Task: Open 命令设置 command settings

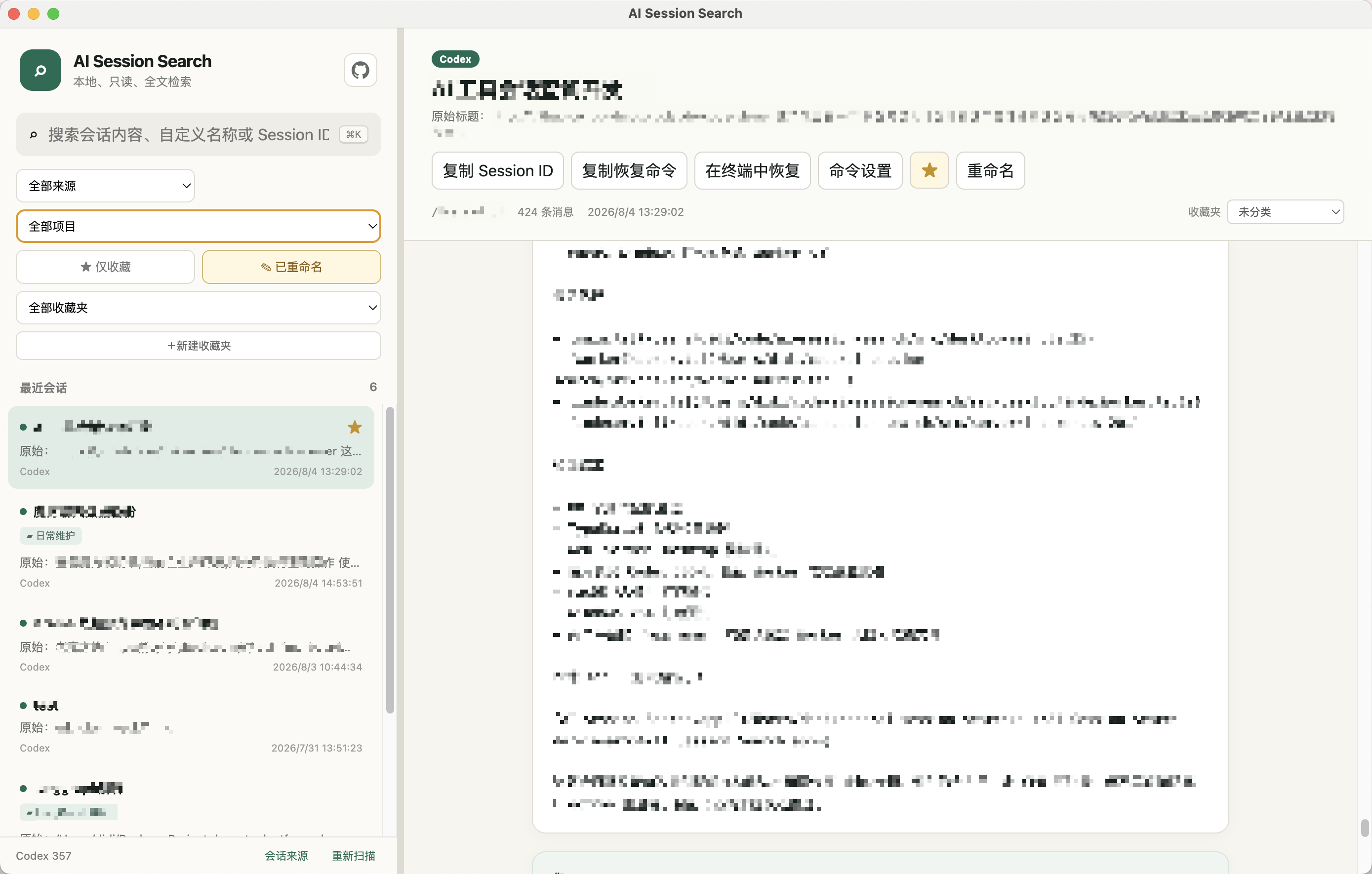Action: tap(860, 170)
